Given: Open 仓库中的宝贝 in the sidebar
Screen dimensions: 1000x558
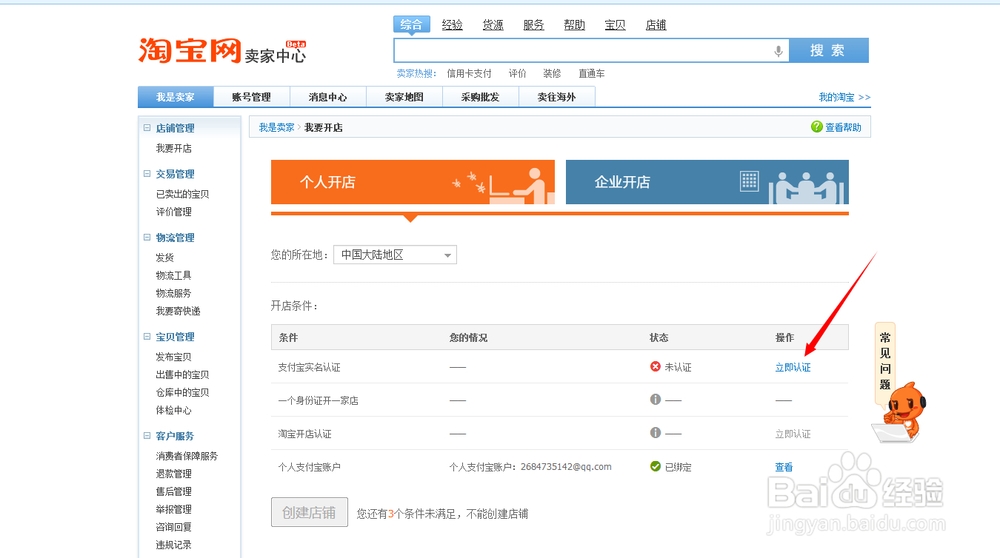Looking at the screenshot, I should [x=182, y=392].
